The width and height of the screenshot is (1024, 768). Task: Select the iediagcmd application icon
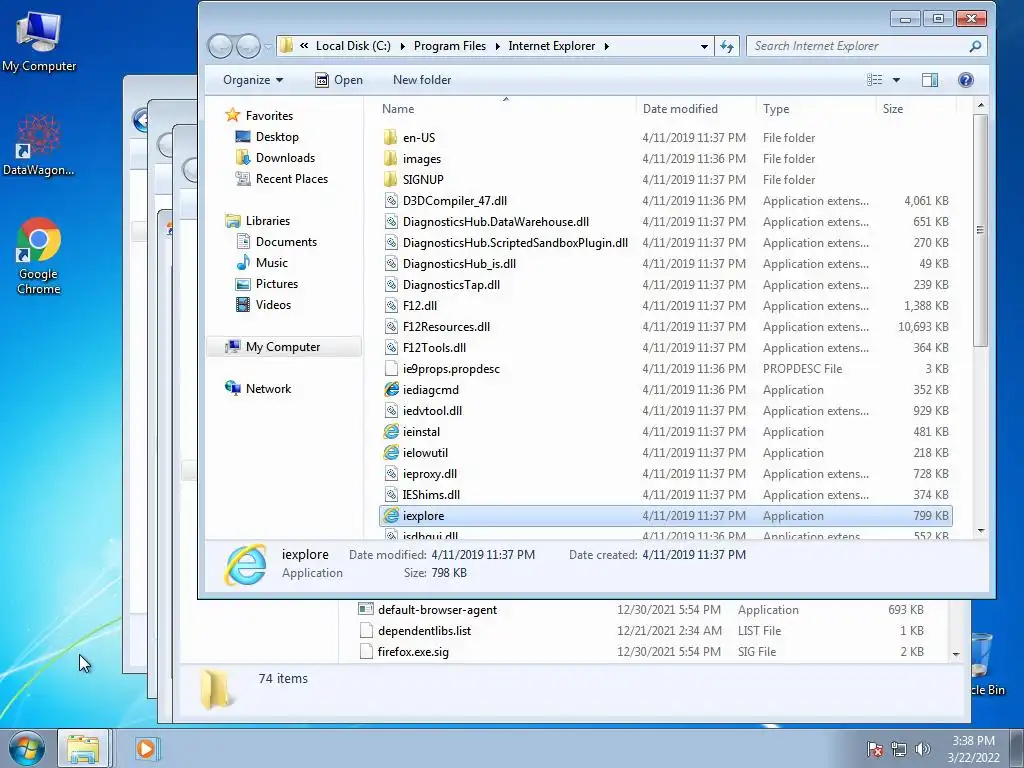(x=391, y=390)
